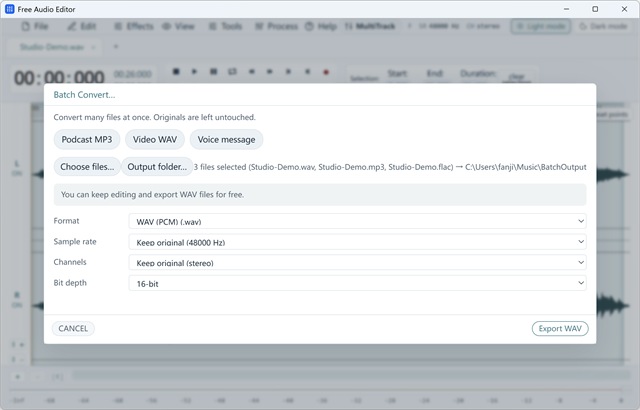Expand the Channels dropdown
This screenshot has height=410, width=640.
(x=358, y=262)
